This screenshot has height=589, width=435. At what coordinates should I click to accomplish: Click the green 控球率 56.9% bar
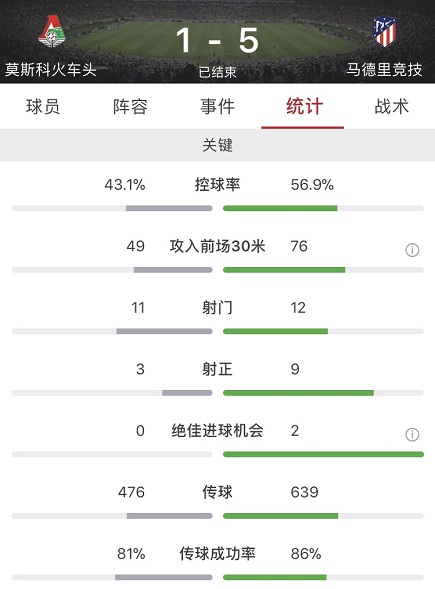click(x=280, y=208)
